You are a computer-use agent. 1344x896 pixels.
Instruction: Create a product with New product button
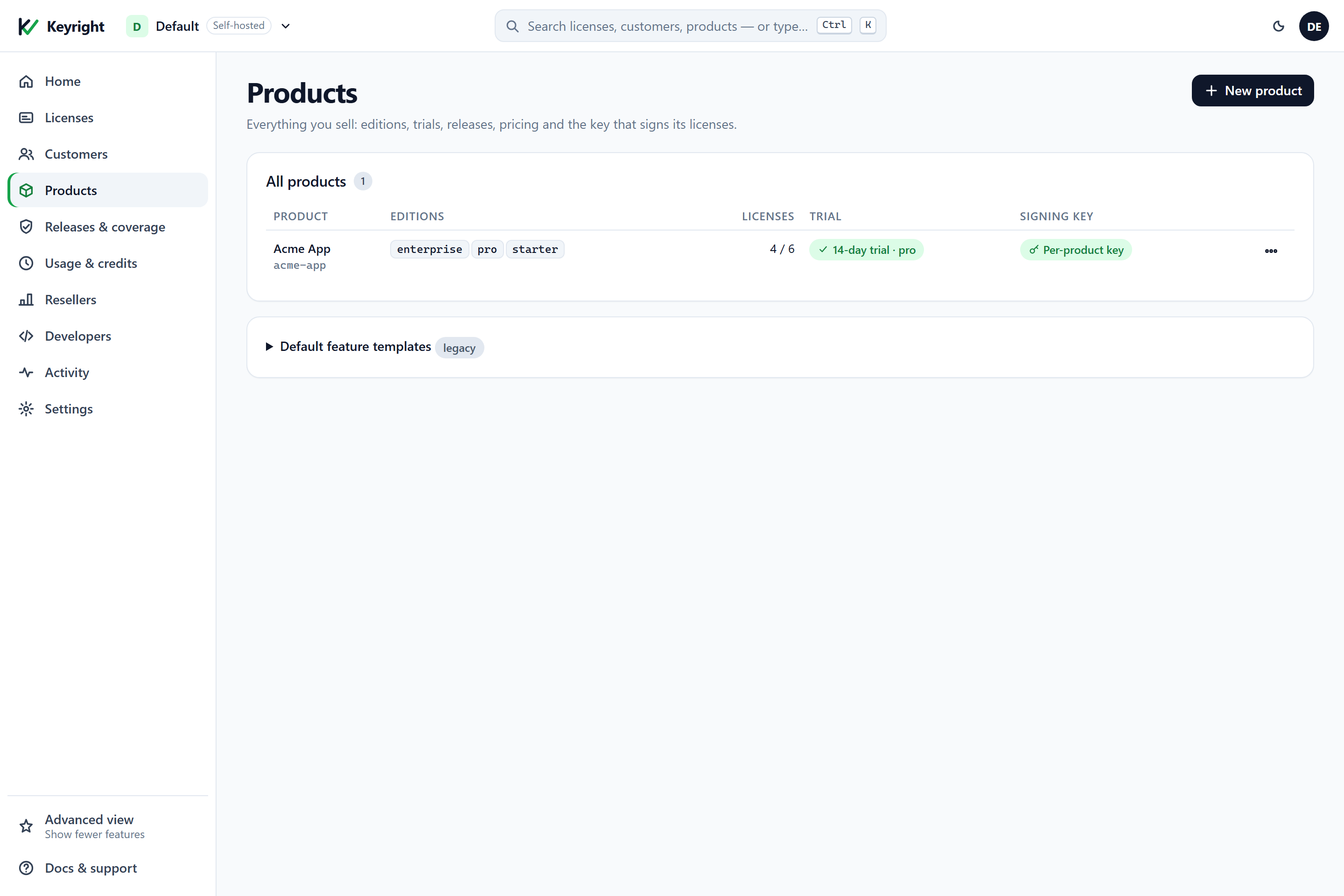1253,90
